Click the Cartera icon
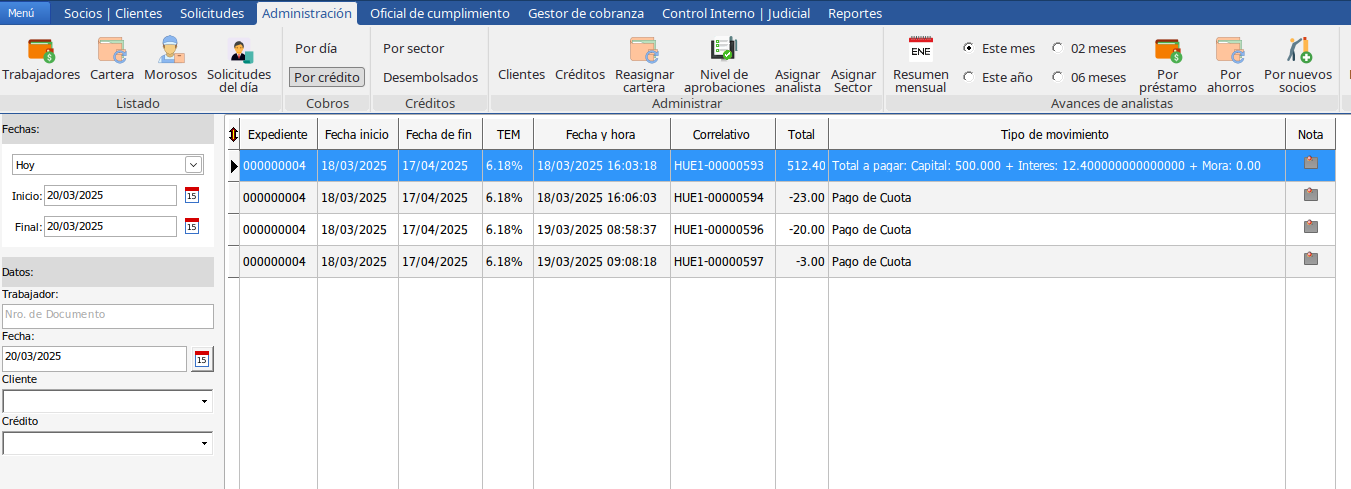 (x=111, y=50)
